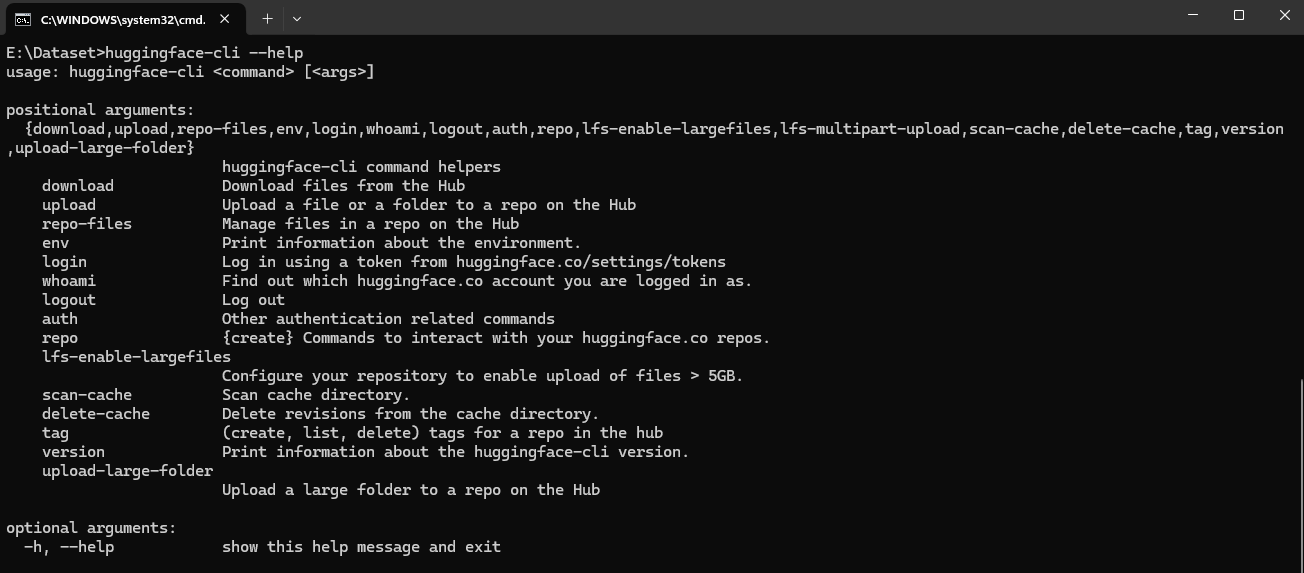Minimize the terminal window

coord(1193,15)
